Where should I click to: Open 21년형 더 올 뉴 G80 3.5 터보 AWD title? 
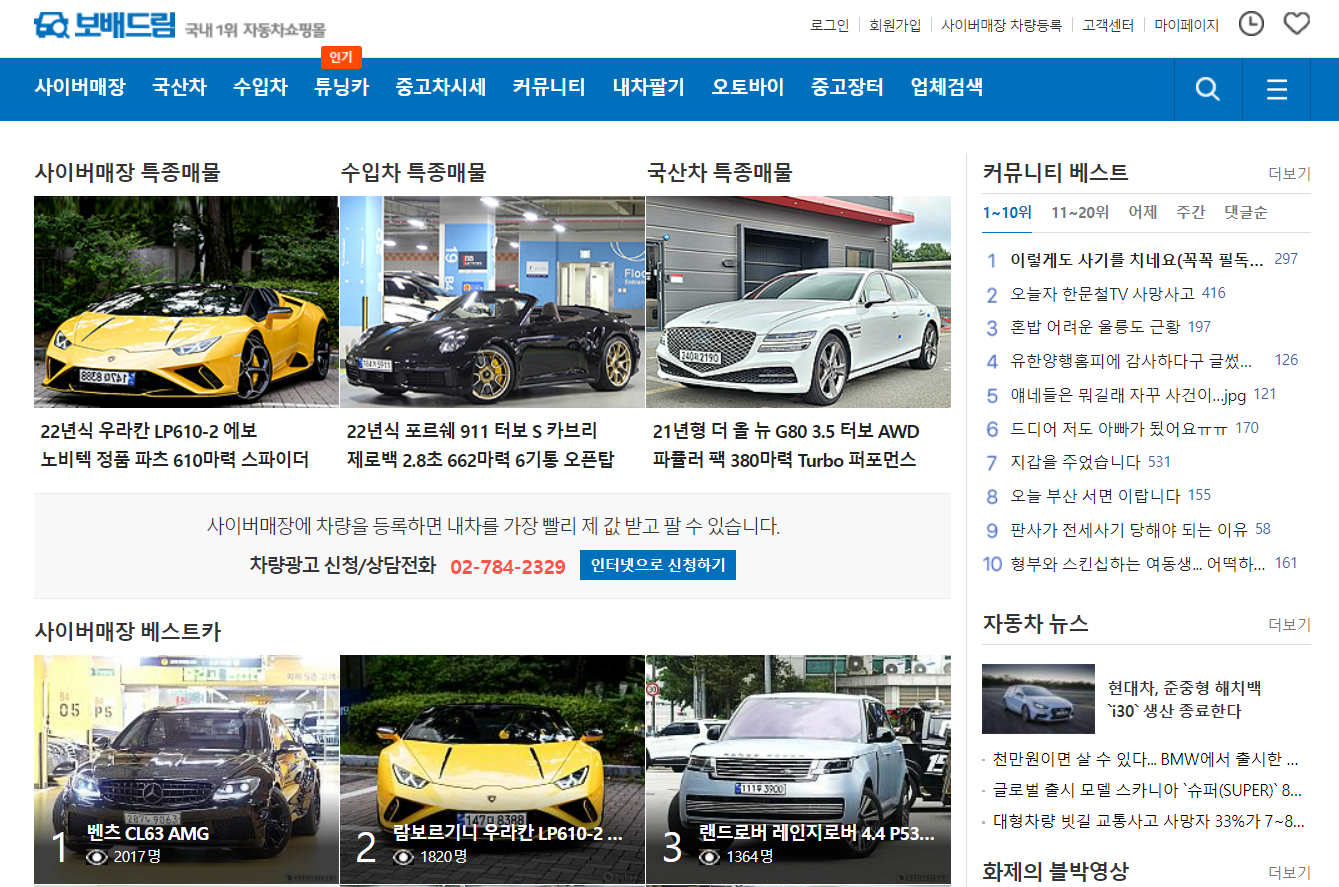tap(786, 431)
